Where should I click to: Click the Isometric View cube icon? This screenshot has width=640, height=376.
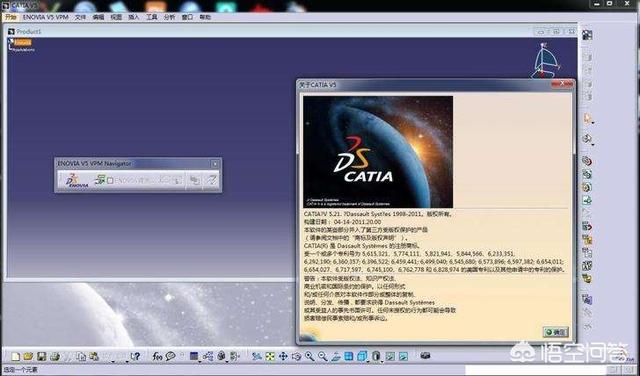[x=361, y=356]
